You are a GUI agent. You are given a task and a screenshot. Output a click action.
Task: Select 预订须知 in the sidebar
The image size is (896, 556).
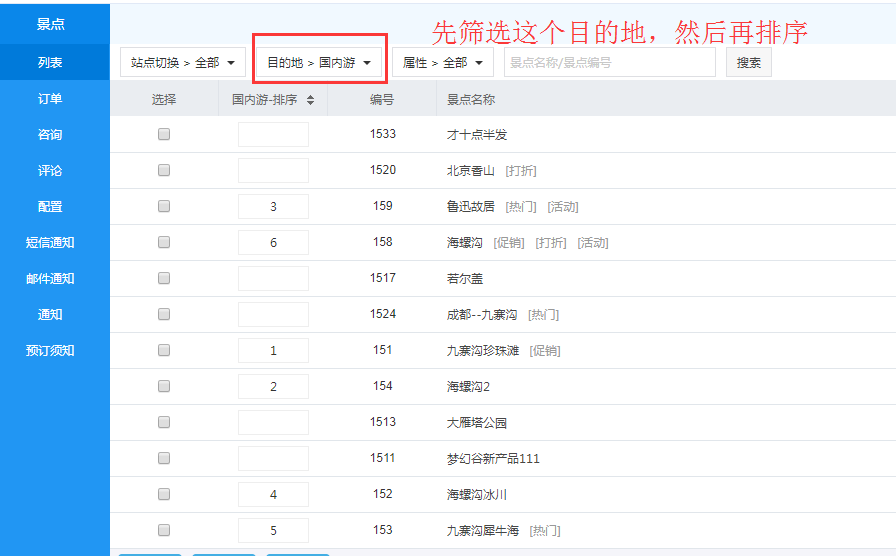50,350
